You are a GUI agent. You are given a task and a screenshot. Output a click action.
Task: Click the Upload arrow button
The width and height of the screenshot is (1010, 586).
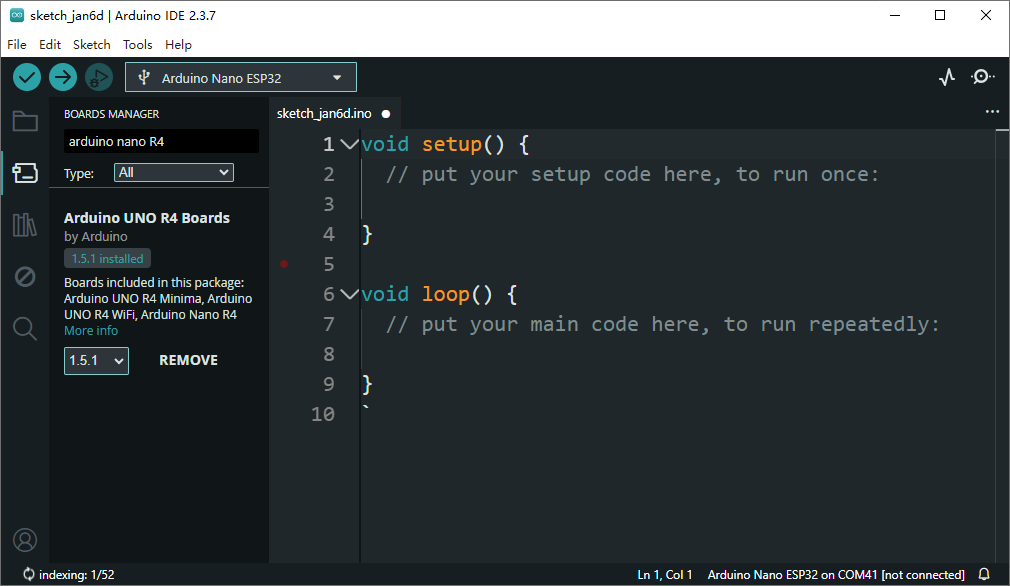(x=63, y=77)
